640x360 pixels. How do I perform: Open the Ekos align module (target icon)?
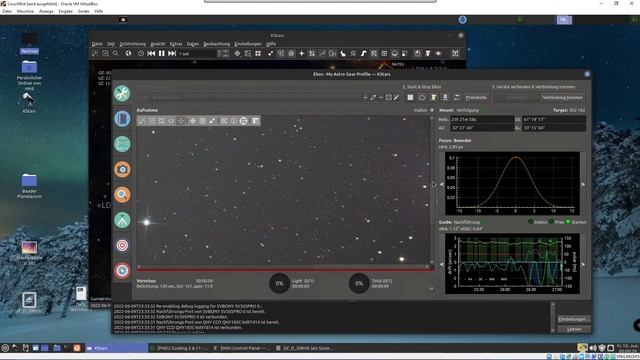pos(122,245)
